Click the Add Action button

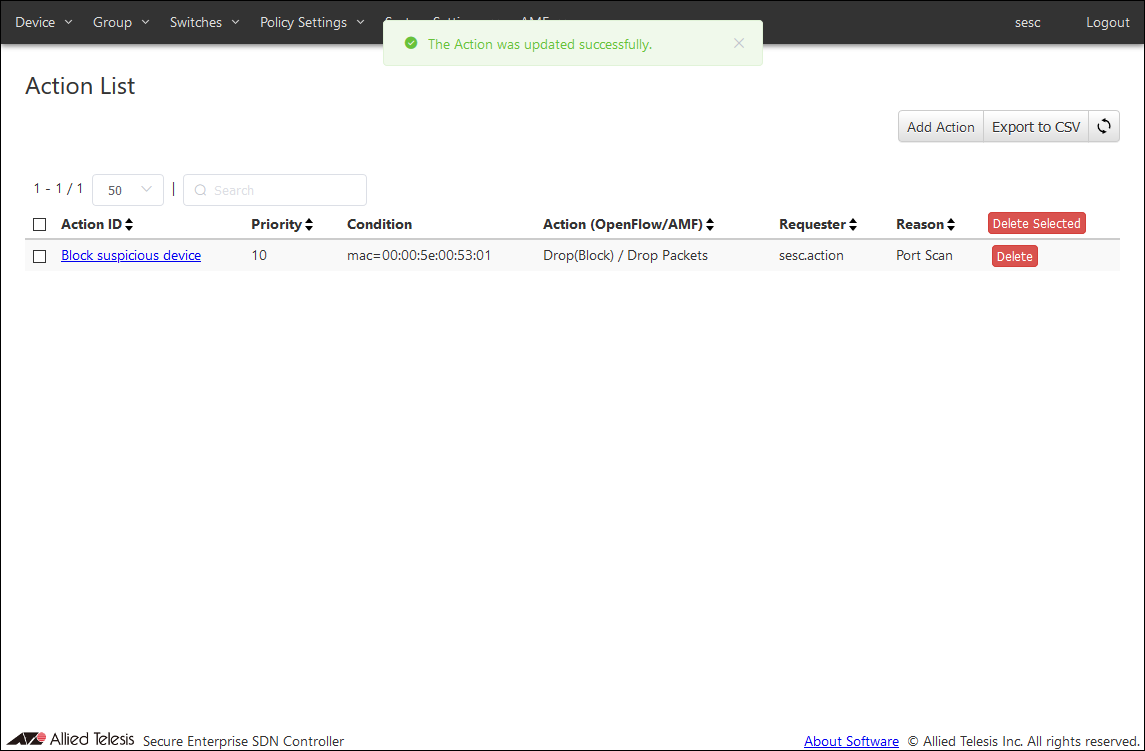[x=941, y=126]
